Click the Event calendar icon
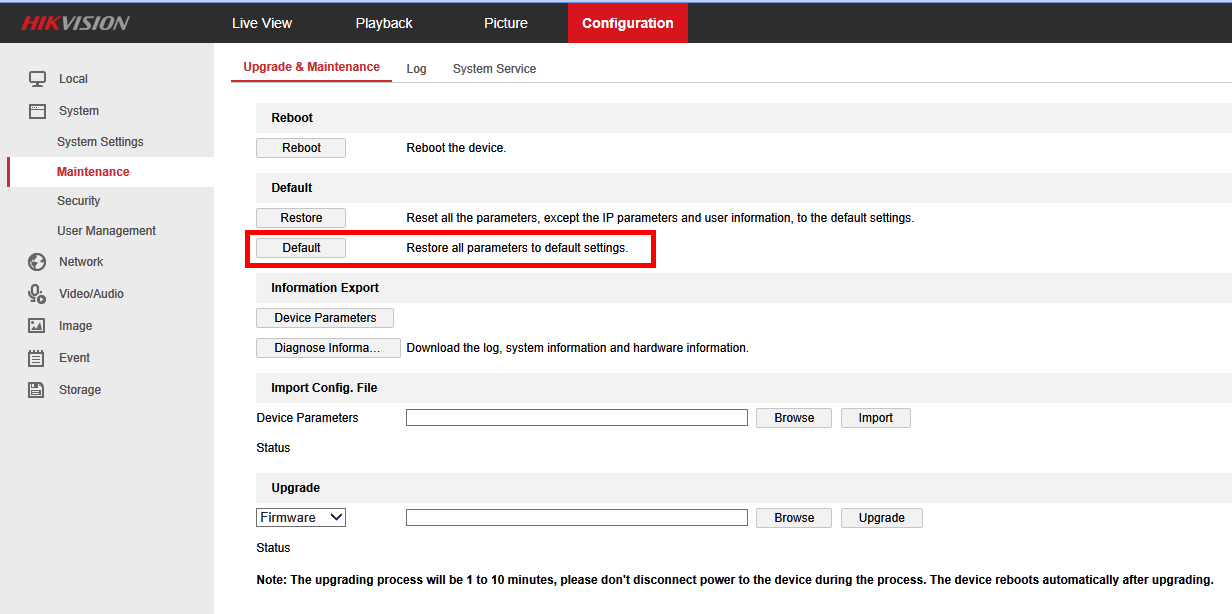Viewport: 1232px width, 614px height. point(37,357)
